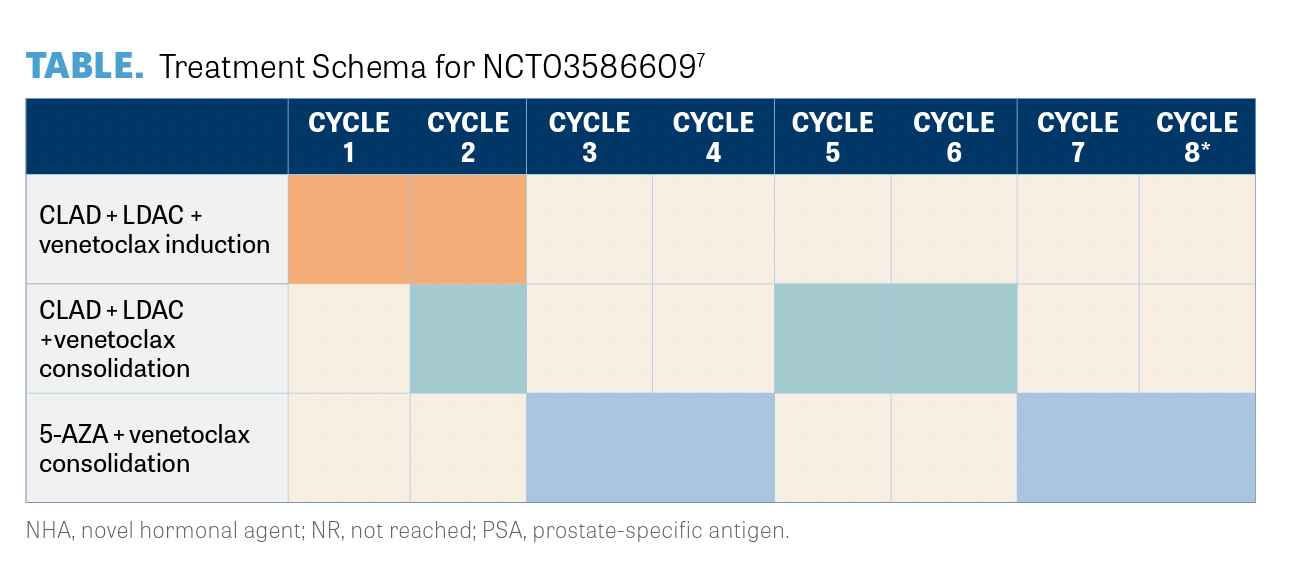Viewport: 1290px width, 574px height.
Task: Click the abbreviations footnote below the table
Action: pyautogui.click(x=408, y=530)
